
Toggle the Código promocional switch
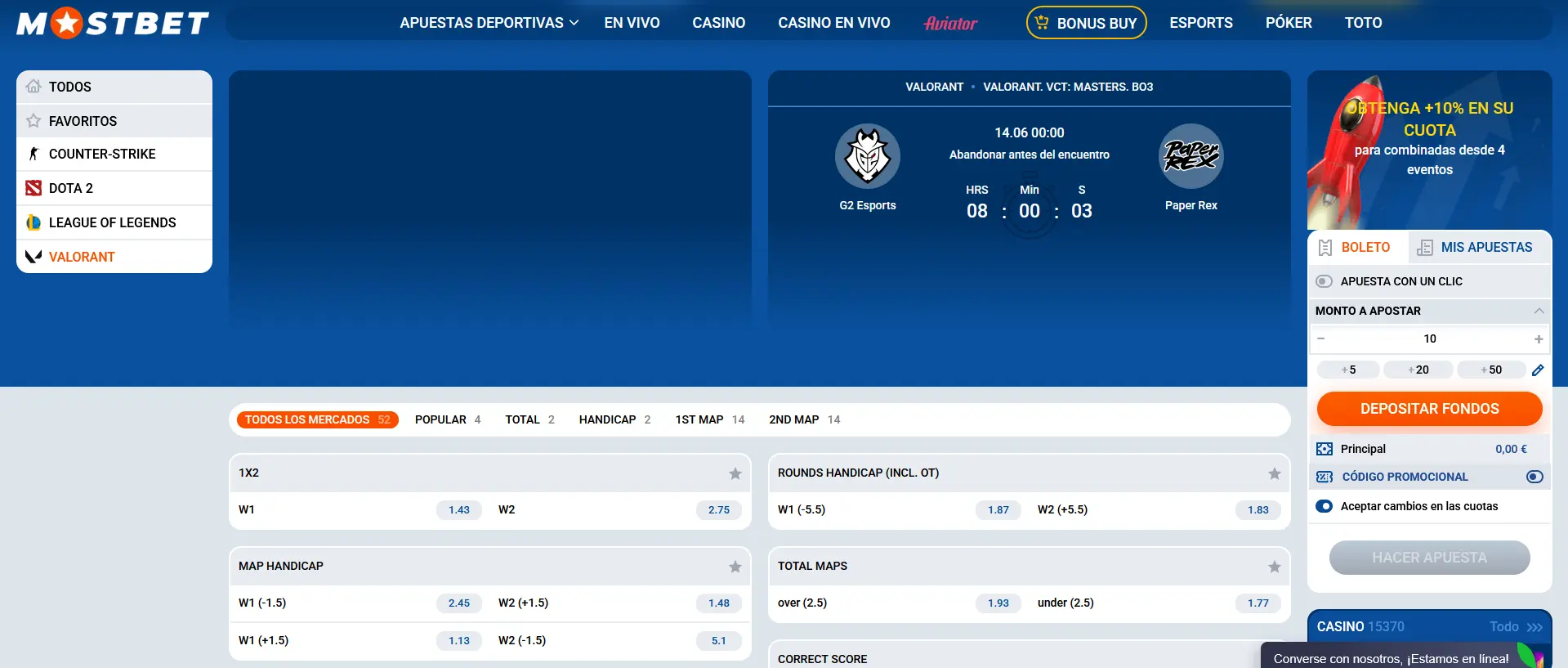click(x=1535, y=477)
